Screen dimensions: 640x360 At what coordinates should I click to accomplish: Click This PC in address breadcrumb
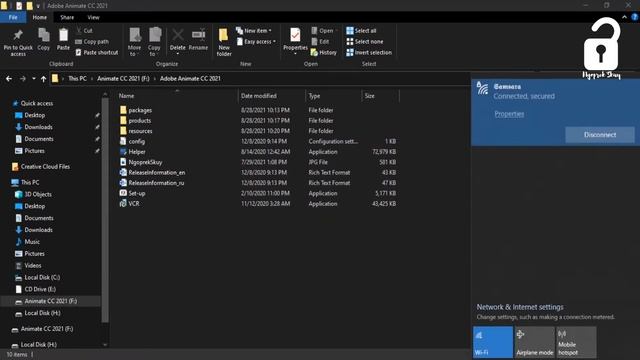[x=77, y=78]
